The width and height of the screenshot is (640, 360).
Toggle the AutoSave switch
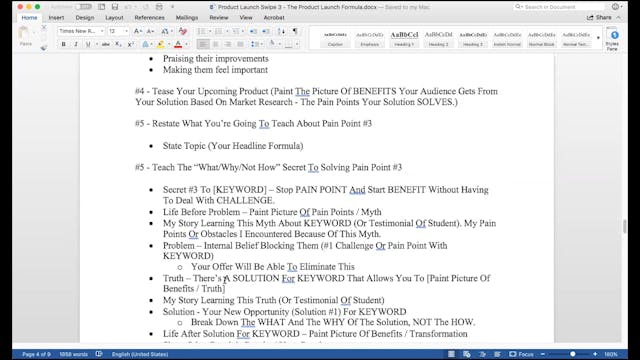(83, 7)
